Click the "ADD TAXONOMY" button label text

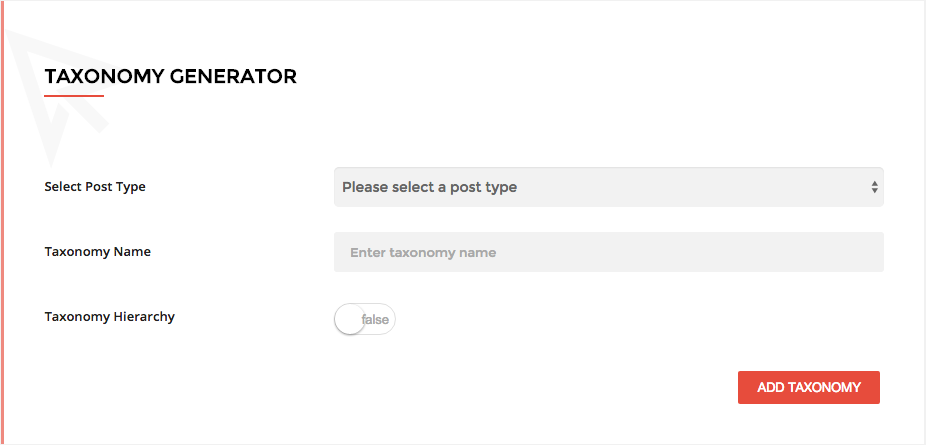click(x=808, y=388)
